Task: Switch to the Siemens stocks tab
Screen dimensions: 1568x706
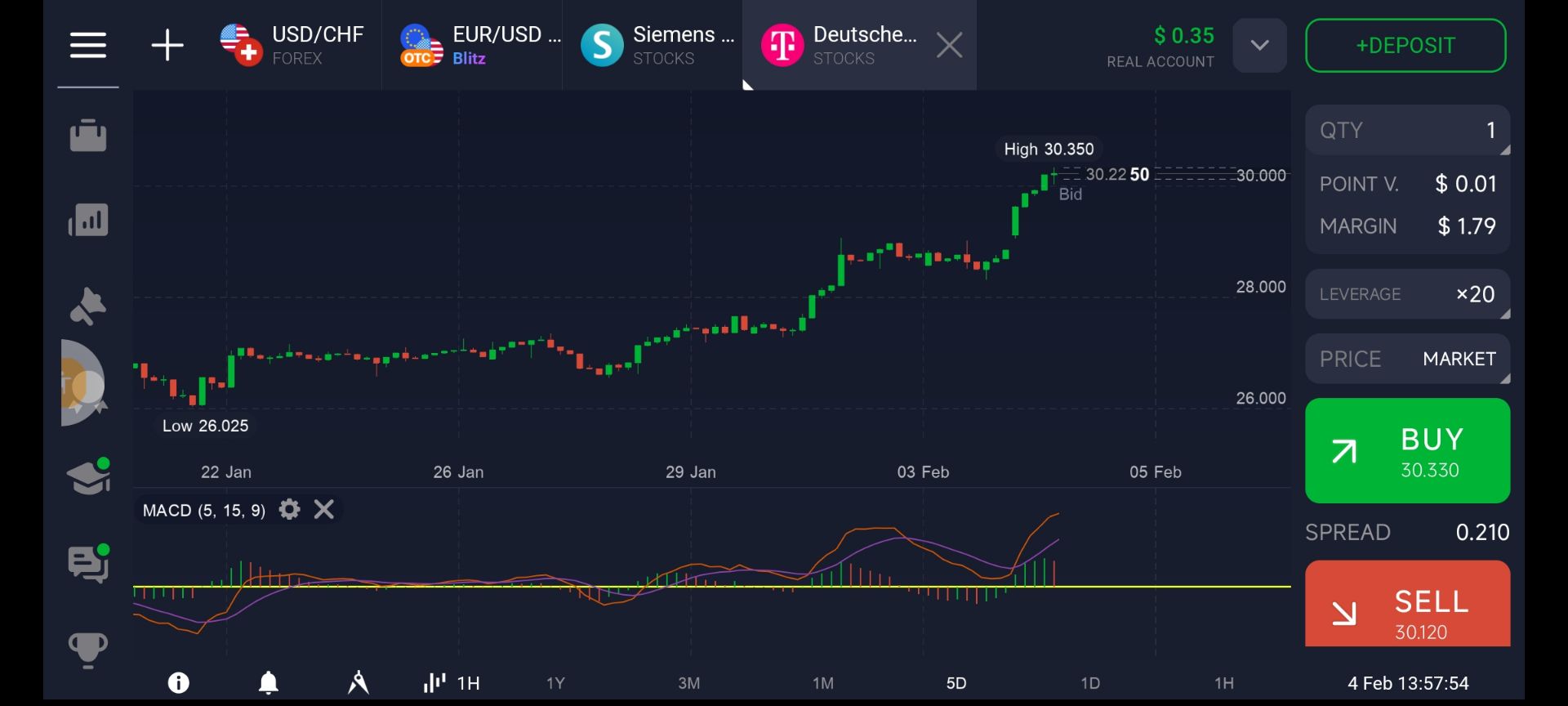Action: click(x=657, y=45)
